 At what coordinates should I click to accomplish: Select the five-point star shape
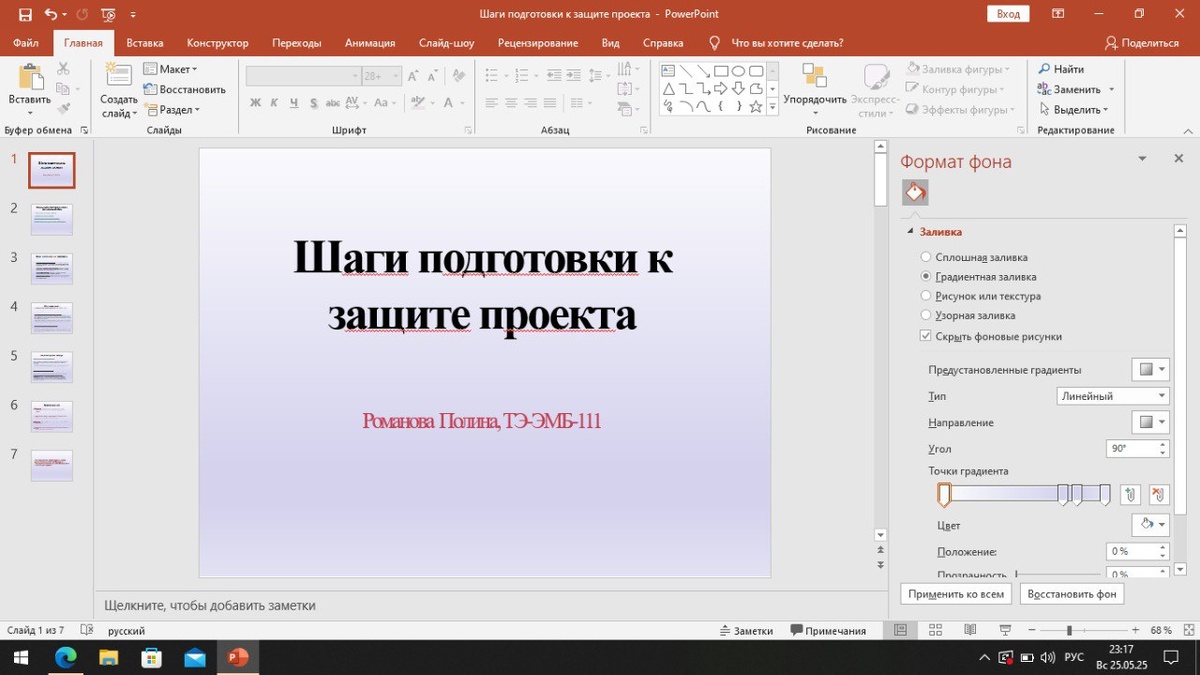click(x=756, y=106)
